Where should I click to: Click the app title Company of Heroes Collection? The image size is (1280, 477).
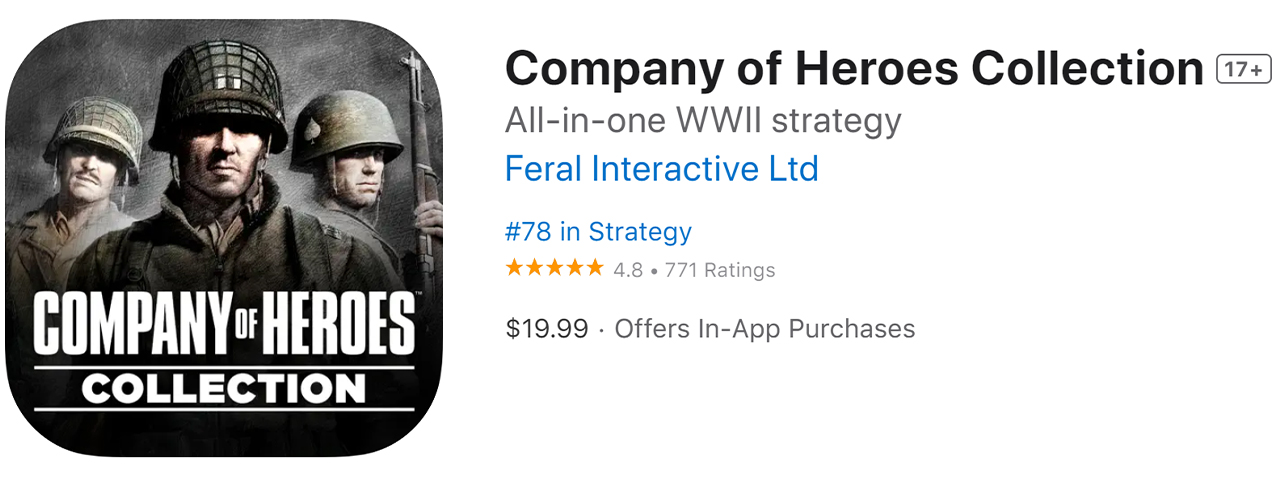(x=854, y=69)
